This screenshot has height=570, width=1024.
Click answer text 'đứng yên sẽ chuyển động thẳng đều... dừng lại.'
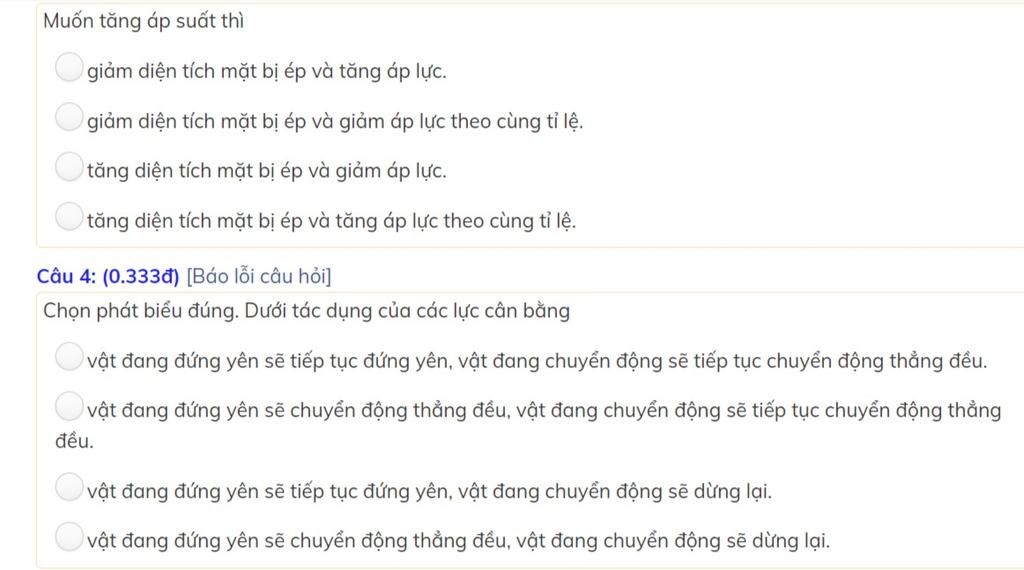click(x=458, y=541)
